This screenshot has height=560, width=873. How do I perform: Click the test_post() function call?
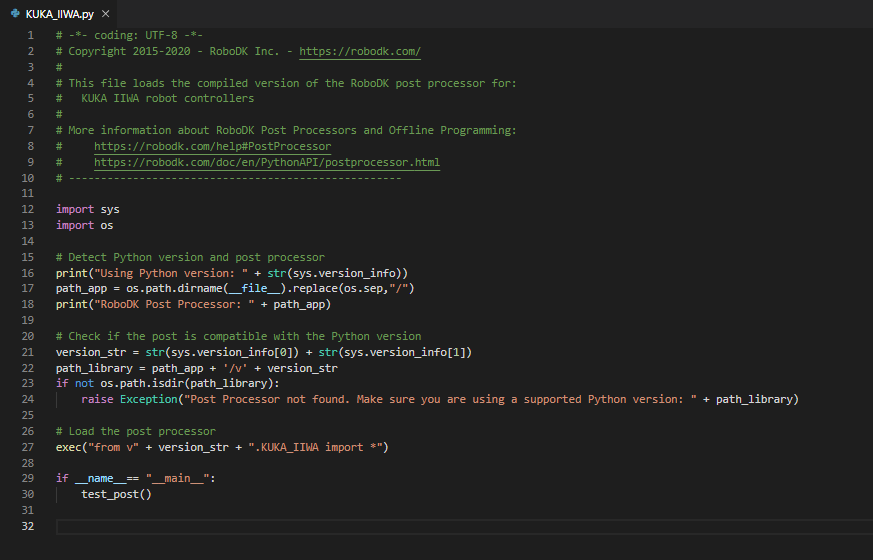[x=116, y=494]
